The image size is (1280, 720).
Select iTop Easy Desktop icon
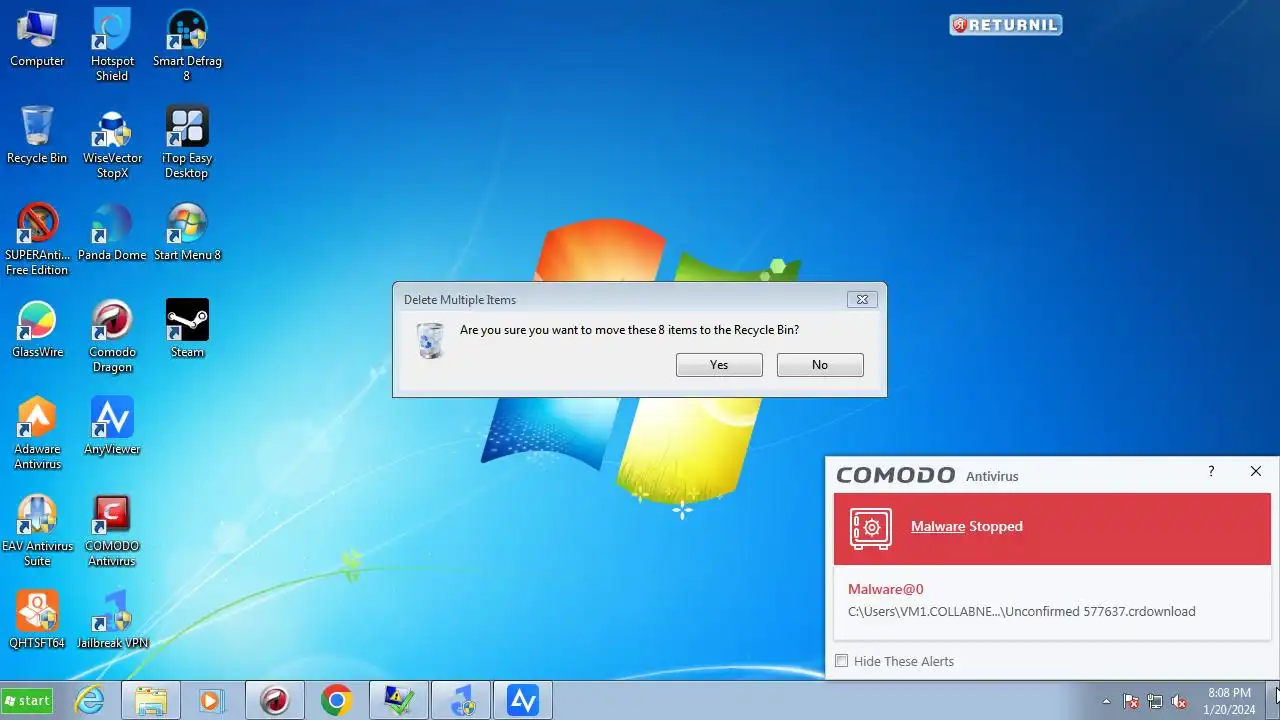coord(187,142)
